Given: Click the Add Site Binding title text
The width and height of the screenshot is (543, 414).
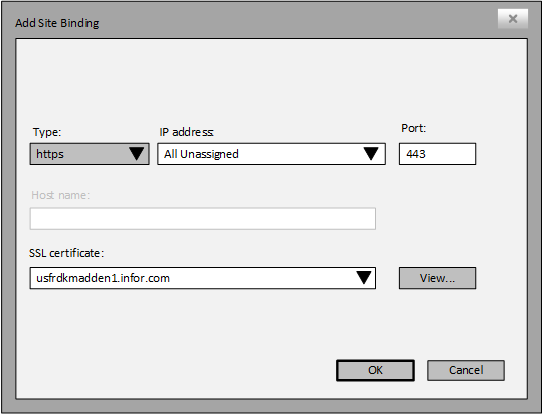Looking at the screenshot, I should tap(57, 23).
